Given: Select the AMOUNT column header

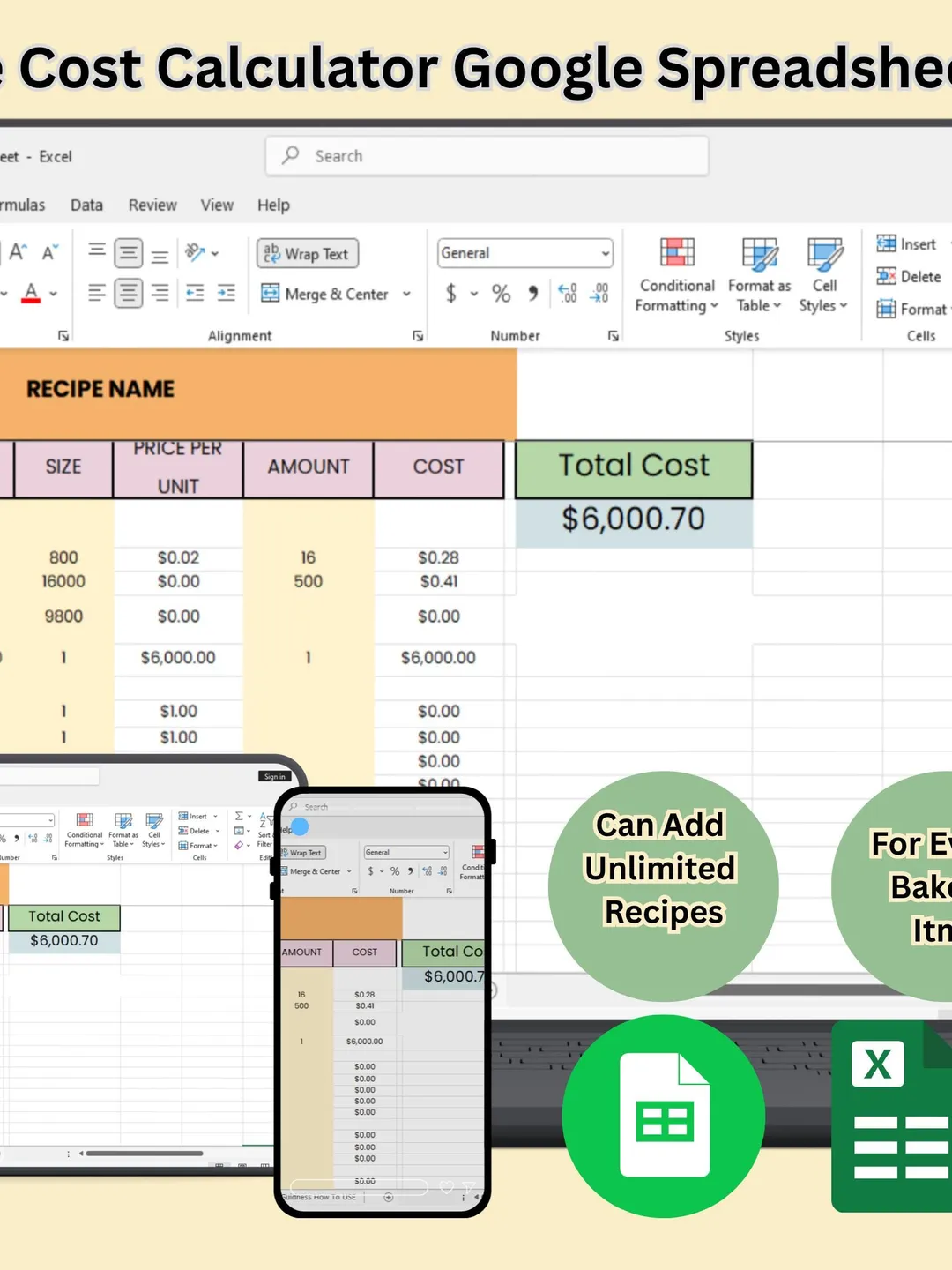Looking at the screenshot, I should (x=309, y=467).
